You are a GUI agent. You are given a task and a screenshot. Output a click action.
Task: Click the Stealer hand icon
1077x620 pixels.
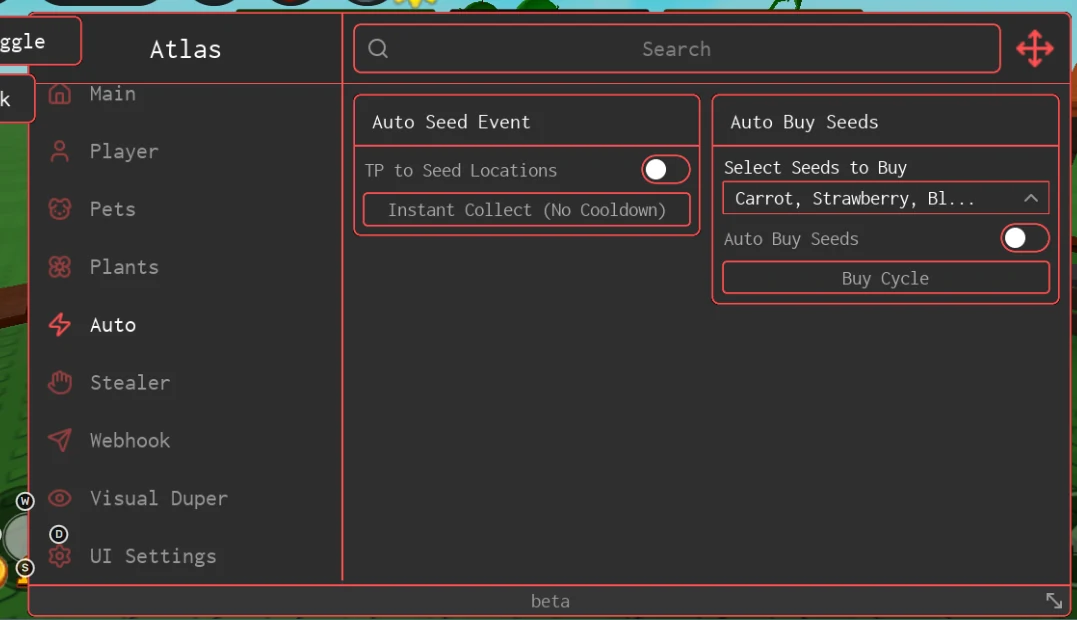point(60,382)
